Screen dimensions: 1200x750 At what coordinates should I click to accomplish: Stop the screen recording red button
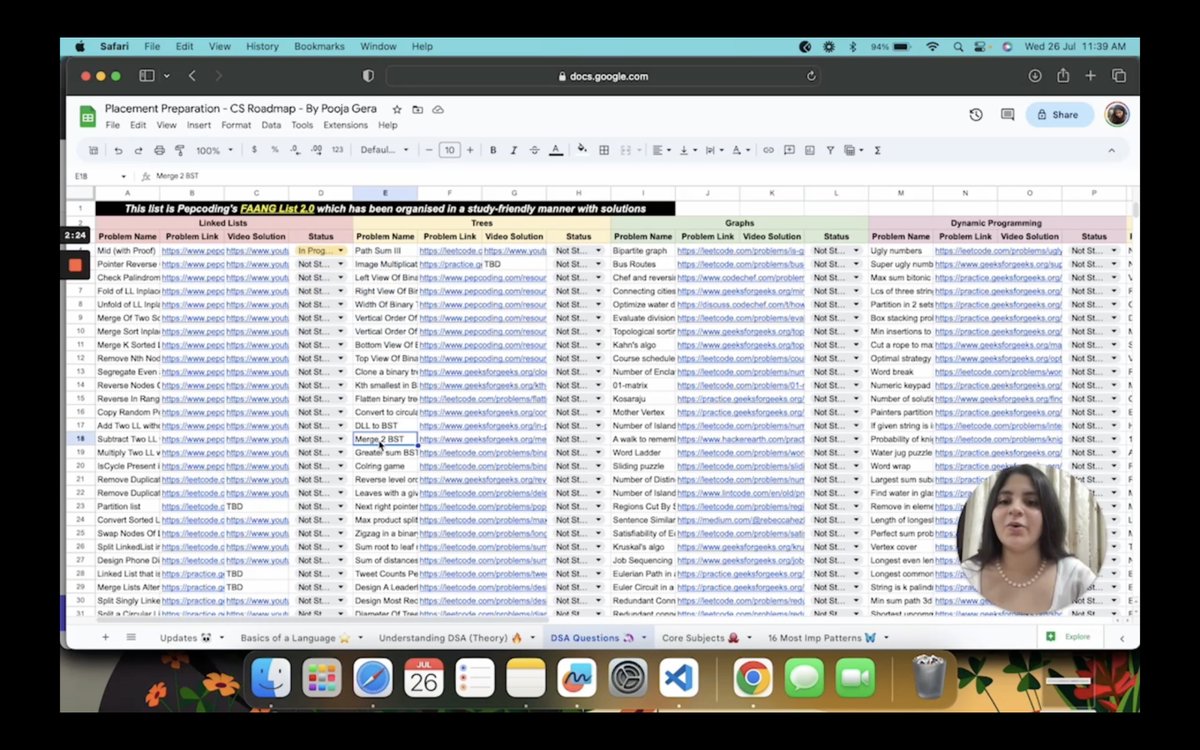(x=75, y=265)
